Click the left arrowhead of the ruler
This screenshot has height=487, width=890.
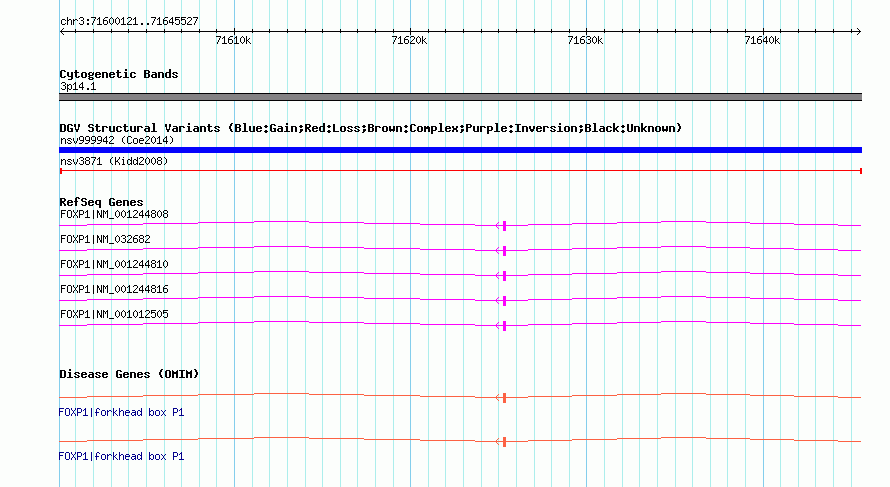pyautogui.click(x=62, y=31)
